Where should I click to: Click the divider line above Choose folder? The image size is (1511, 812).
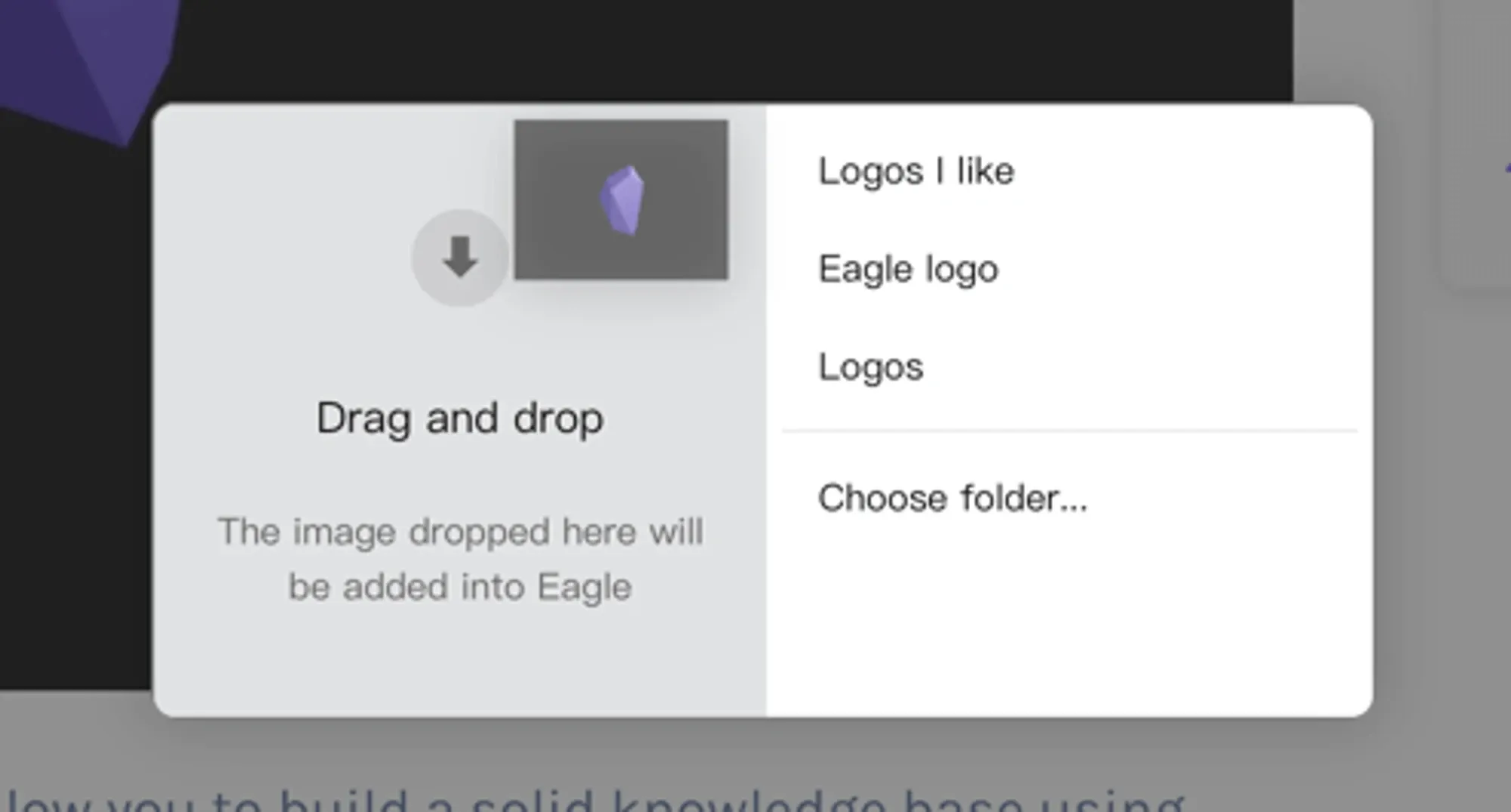point(1070,431)
